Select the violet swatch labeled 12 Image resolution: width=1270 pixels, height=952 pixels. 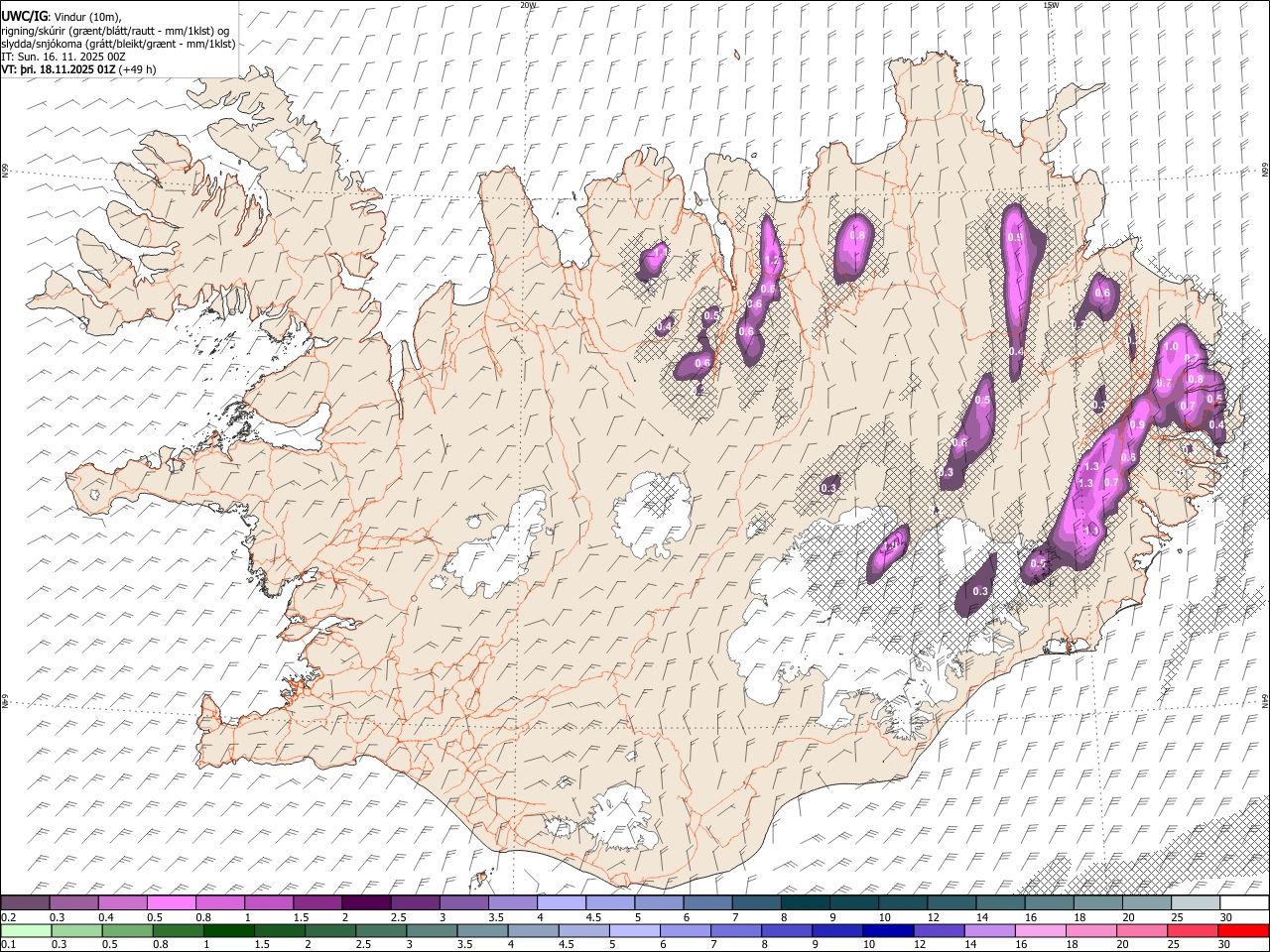[x=940, y=930]
